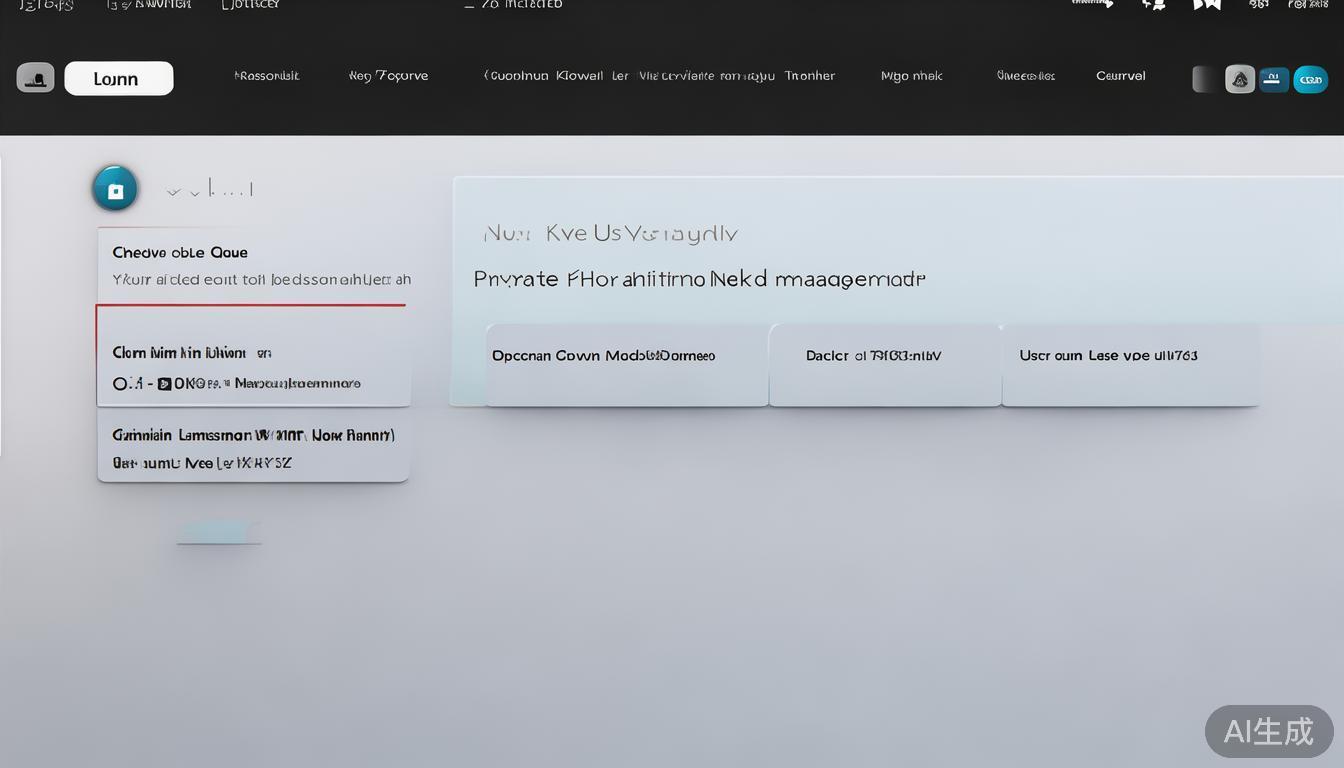Click the Opcenan Cown card button

(x=626, y=364)
